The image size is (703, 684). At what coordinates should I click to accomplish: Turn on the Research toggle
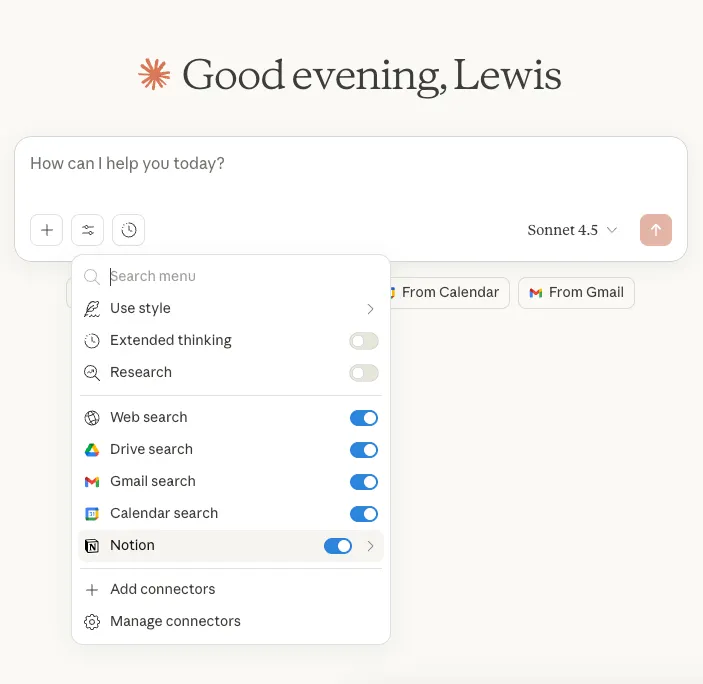(x=364, y=373)
